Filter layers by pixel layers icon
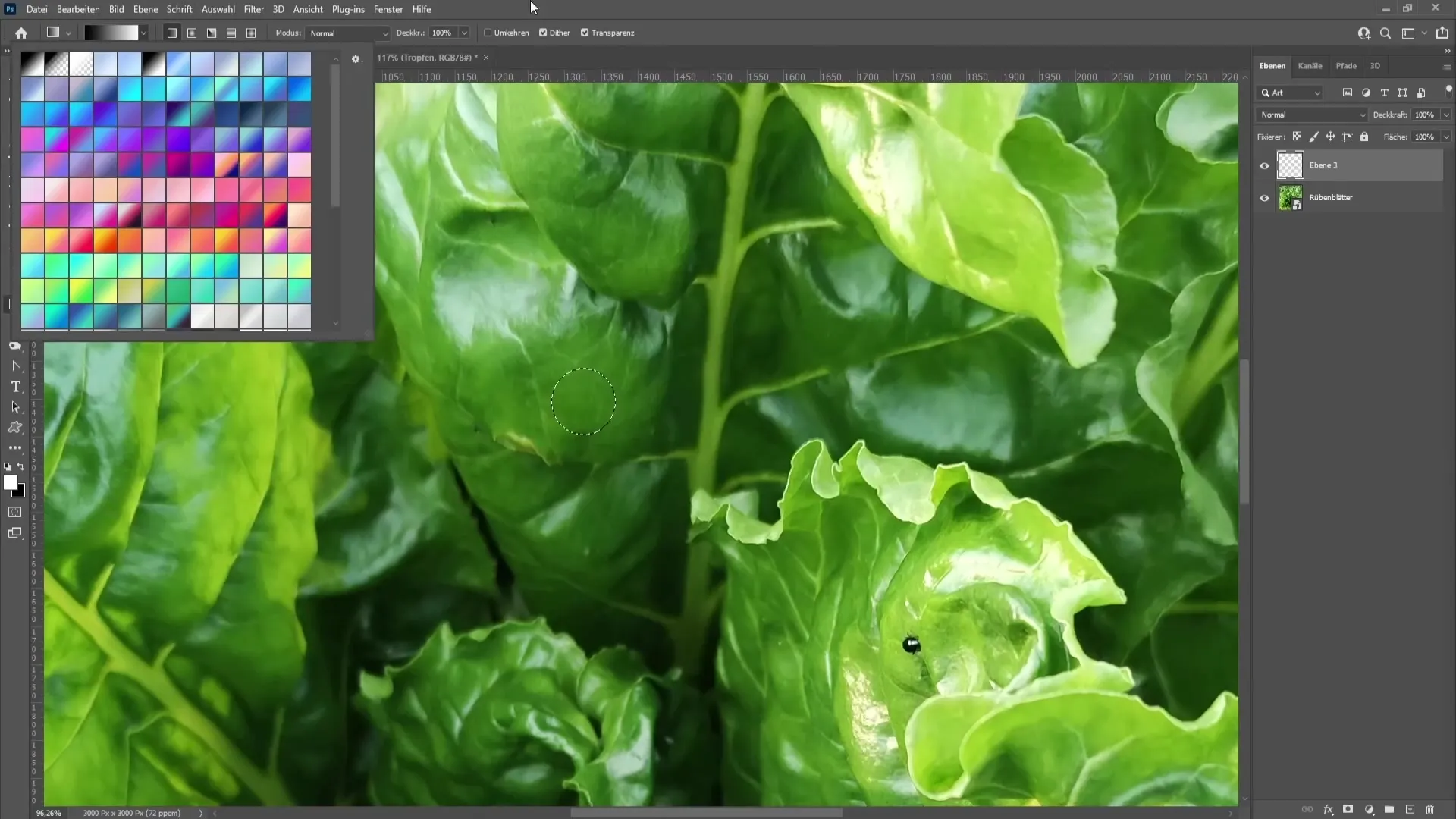Viewport: 1456px width, 819px height. point(1348,93)
